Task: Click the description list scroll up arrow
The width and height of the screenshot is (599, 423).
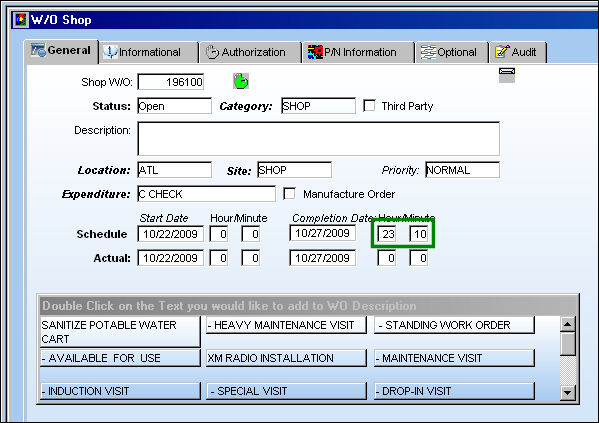Action: [568, 324]
